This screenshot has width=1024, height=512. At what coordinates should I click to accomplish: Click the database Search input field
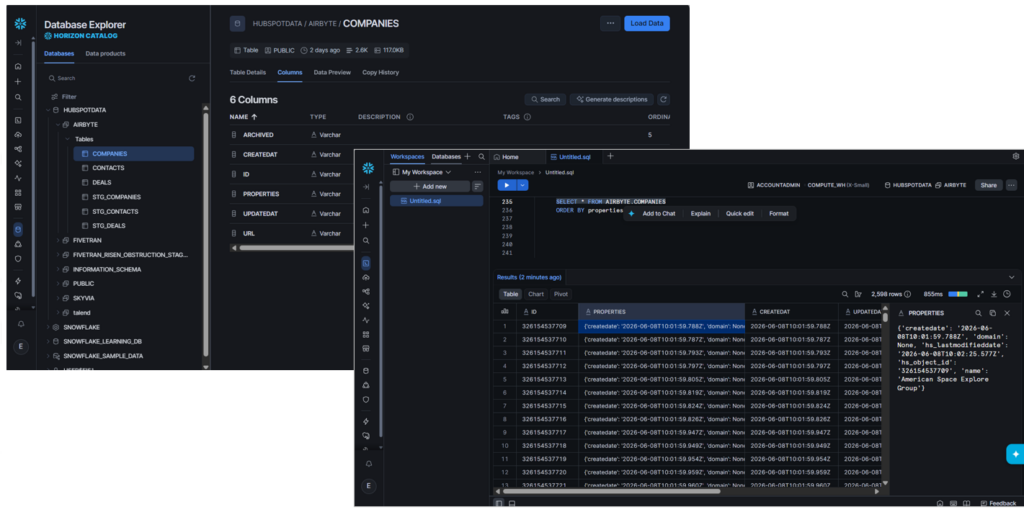pyautogui.click(x=118, y=78)
